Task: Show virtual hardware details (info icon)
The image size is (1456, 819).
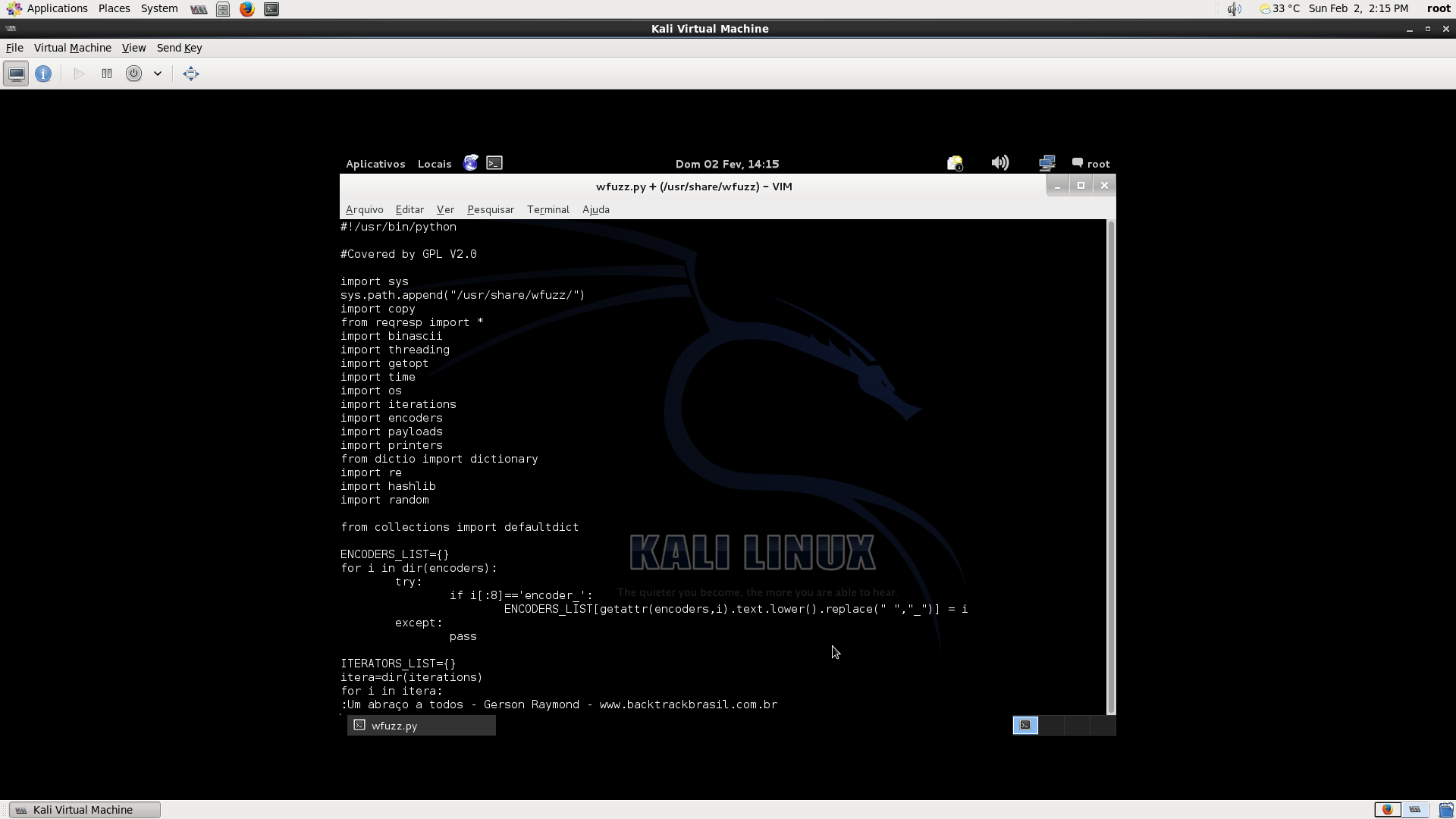Action: (43, 74)
